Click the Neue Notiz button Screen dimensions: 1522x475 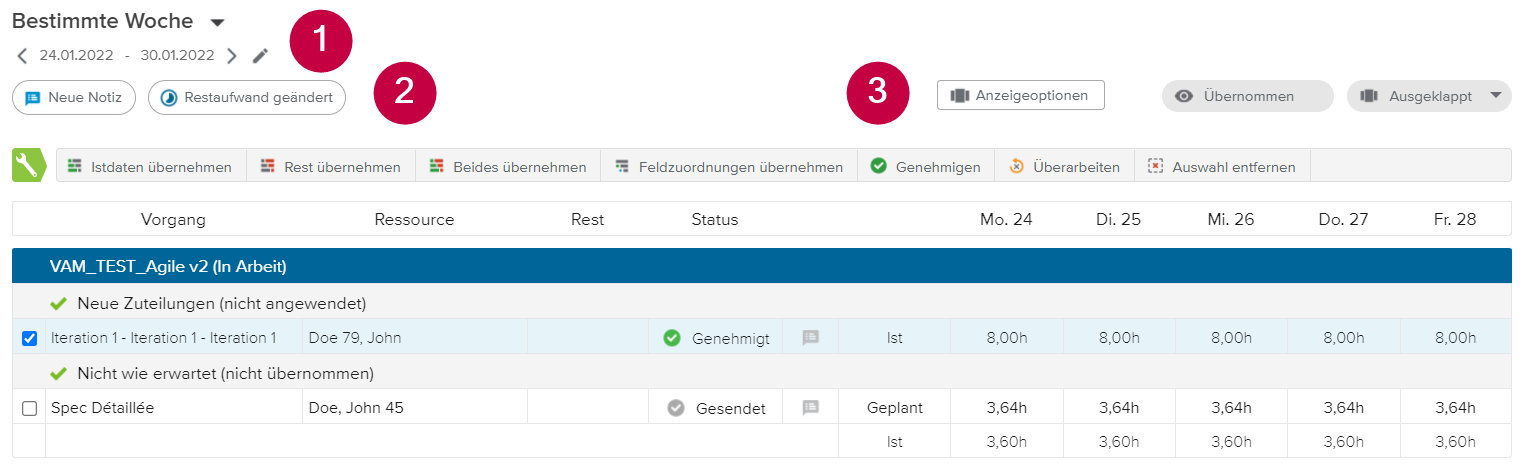74,98
